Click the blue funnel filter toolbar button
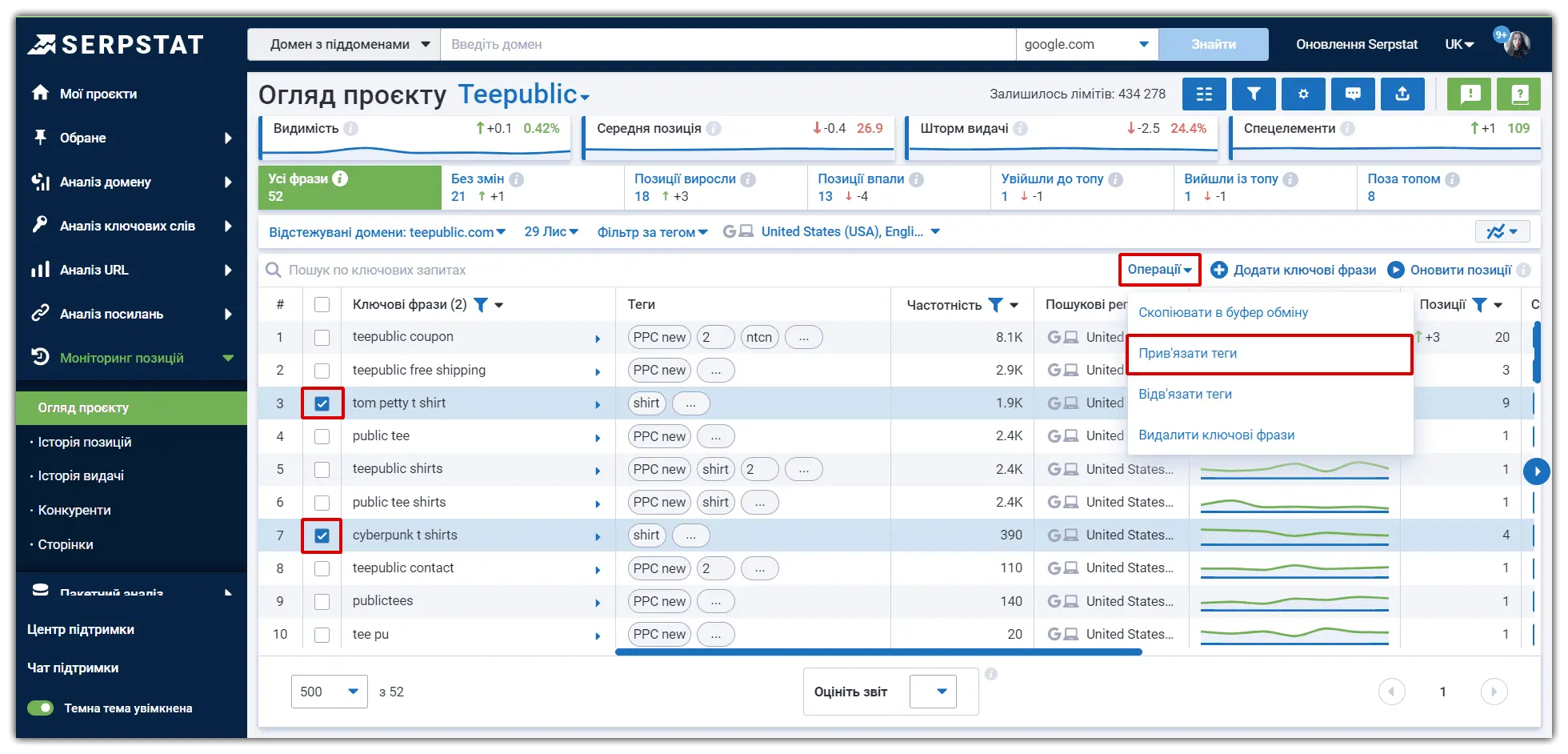 1254,94
